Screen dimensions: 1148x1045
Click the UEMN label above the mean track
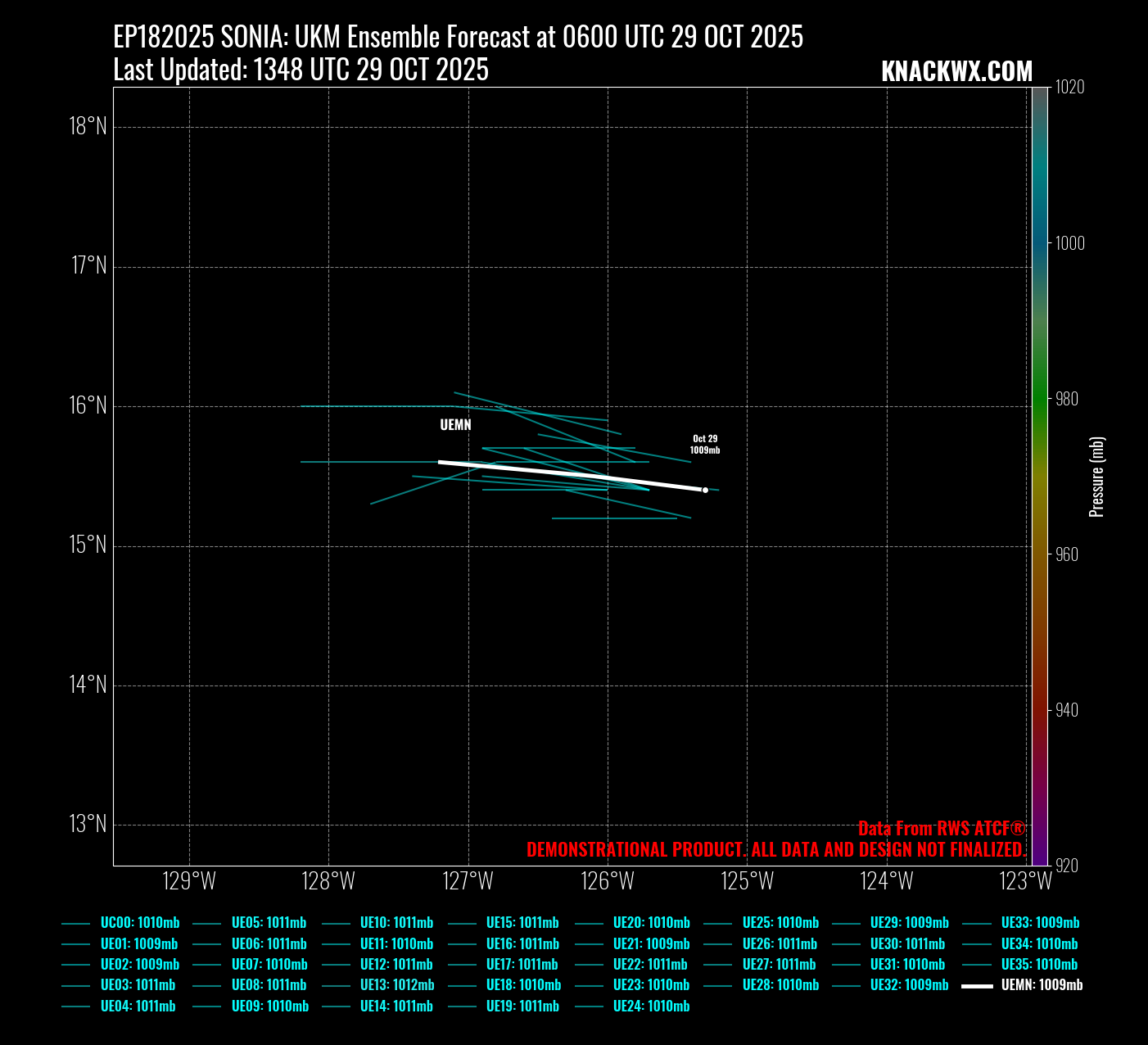[x=455, y=425]
